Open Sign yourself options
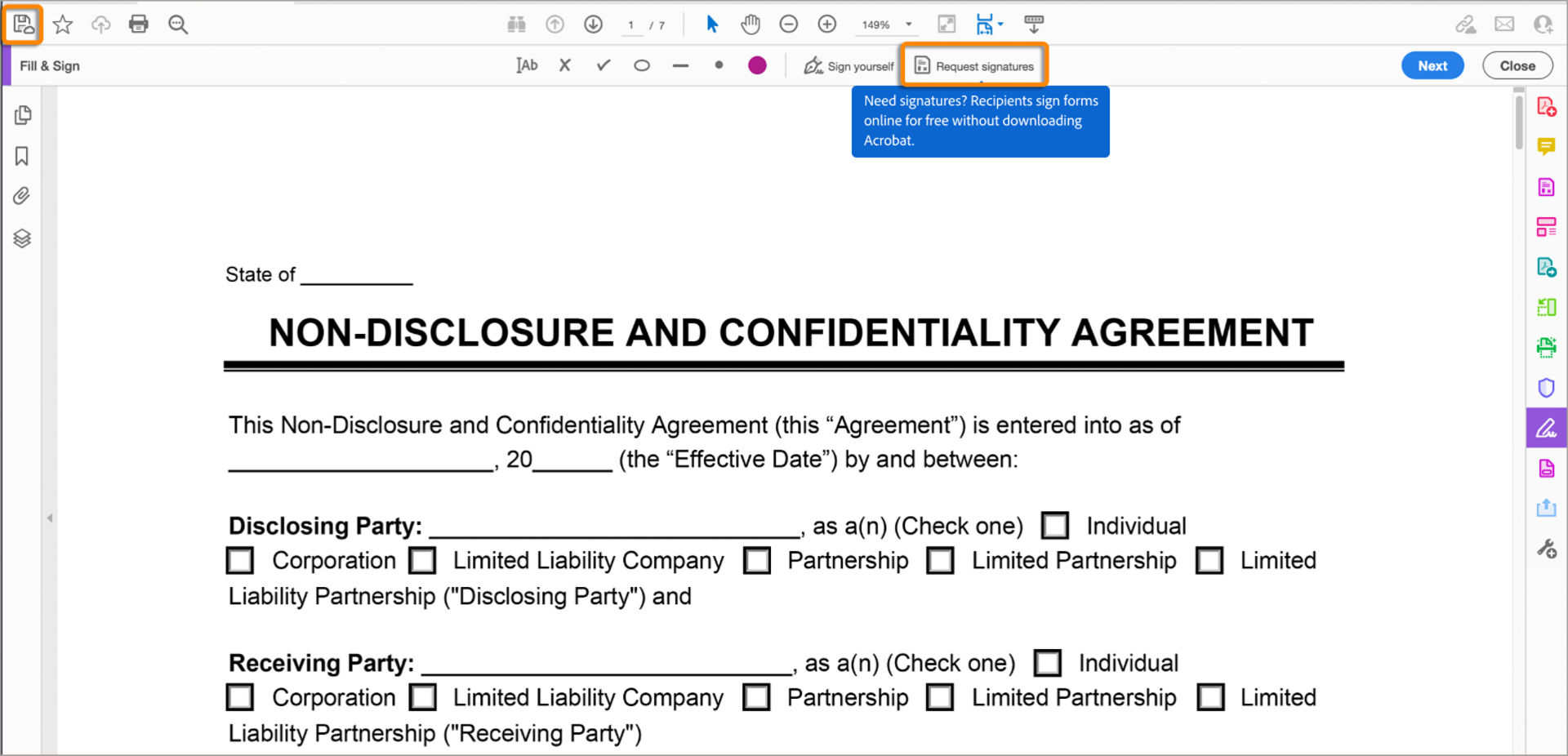The height and width of the screenshot is (756, 1568). [x=848, y=65]
